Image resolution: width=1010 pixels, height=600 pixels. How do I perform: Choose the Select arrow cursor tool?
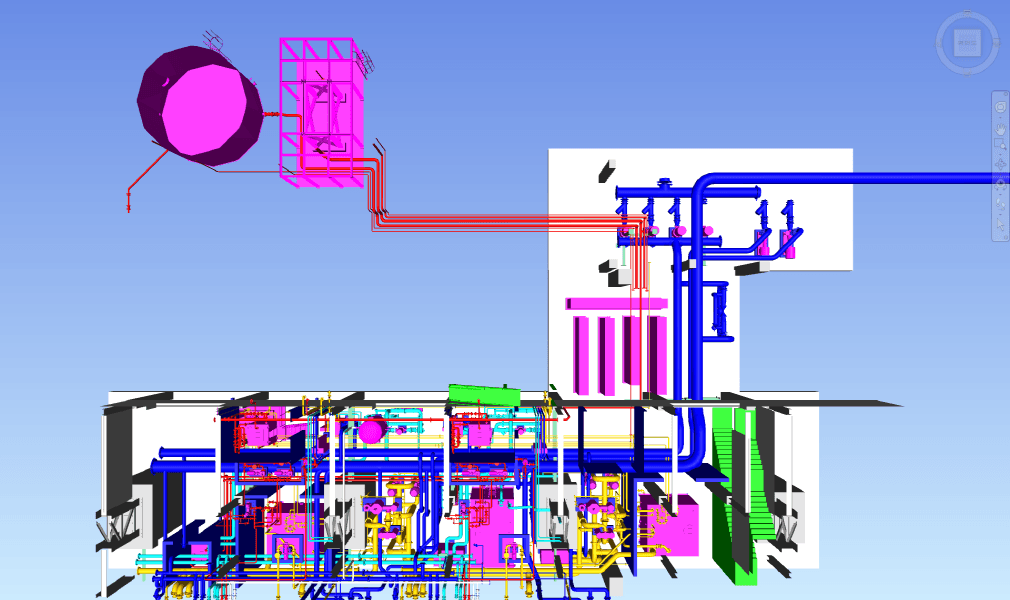coord(1000,224)
